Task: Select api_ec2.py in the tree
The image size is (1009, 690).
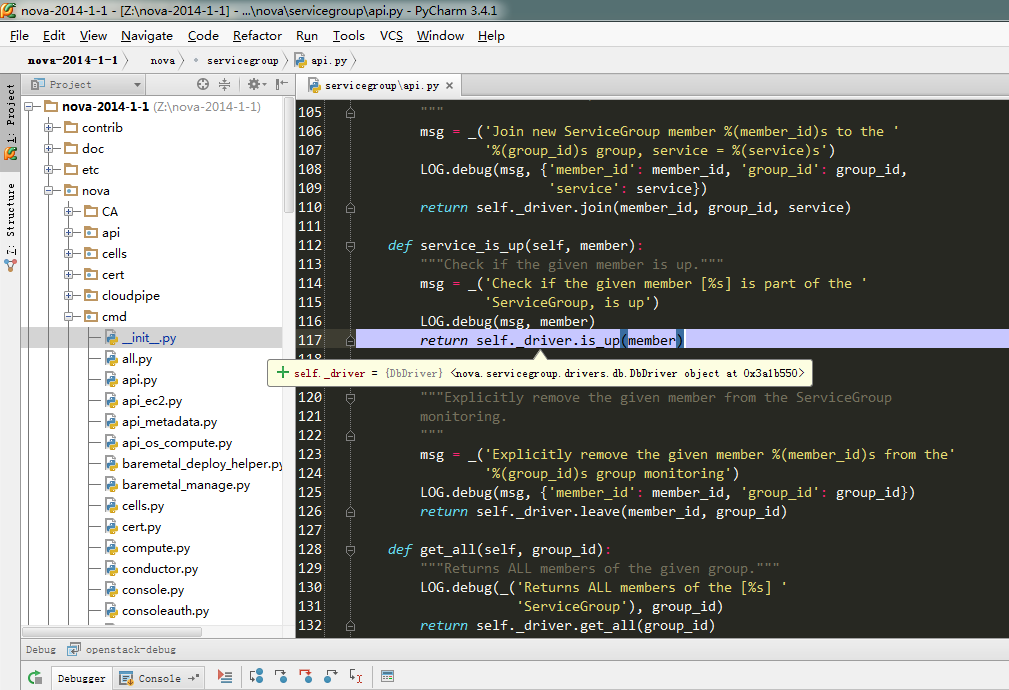Action: click(x=152, y=401)
